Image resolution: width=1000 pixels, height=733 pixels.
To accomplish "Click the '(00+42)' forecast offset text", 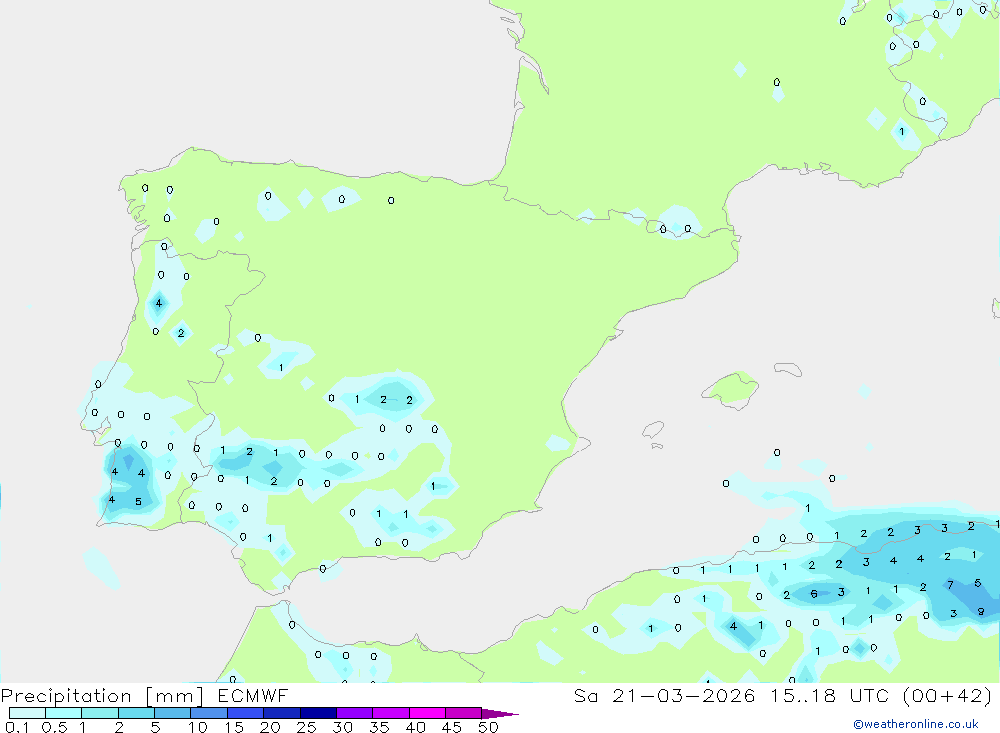I will pos(948,695).
